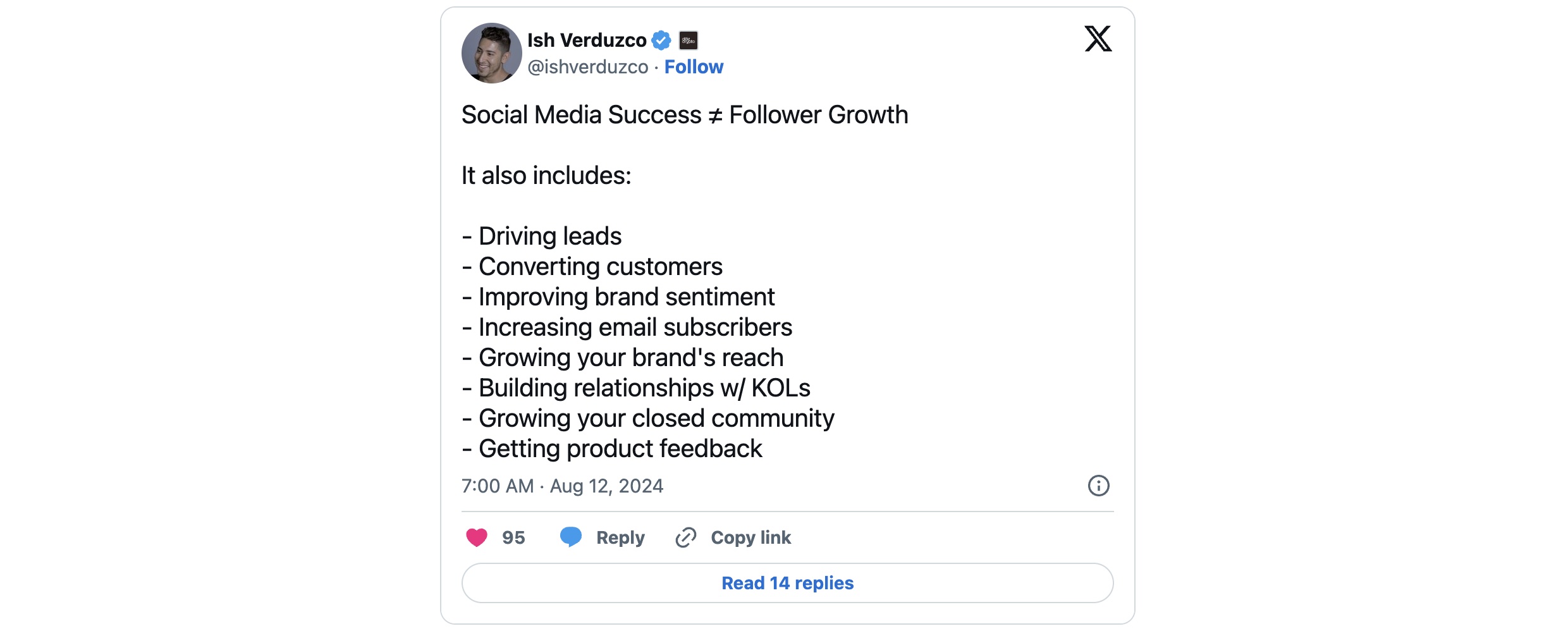
Task: Open Read 14 replies
Action: [x=787, y=583]
